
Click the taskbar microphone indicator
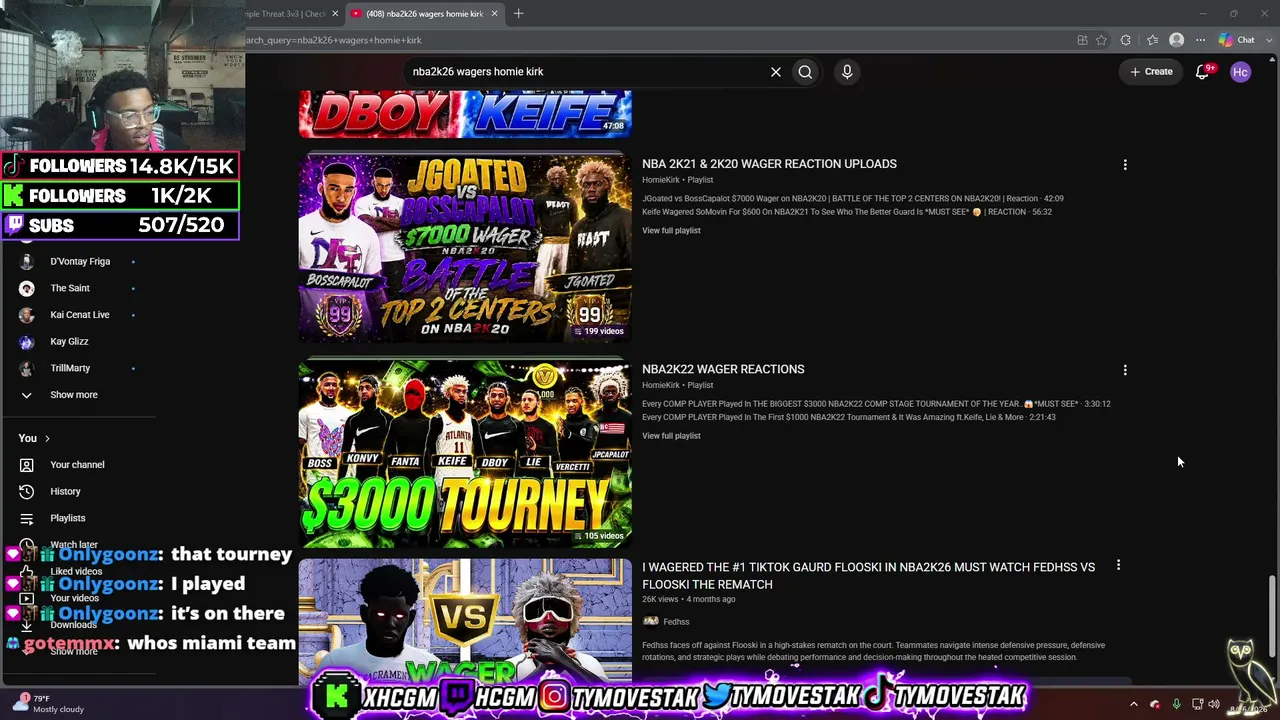1176,704
